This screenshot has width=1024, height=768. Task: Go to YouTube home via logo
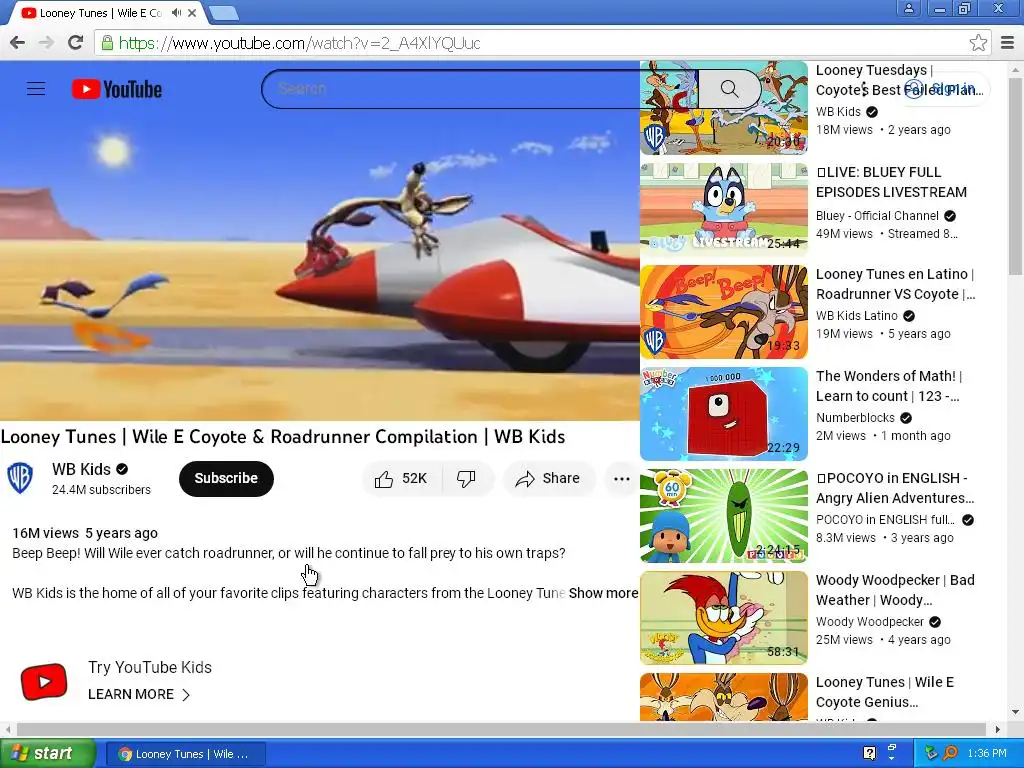tap(117, 89)
